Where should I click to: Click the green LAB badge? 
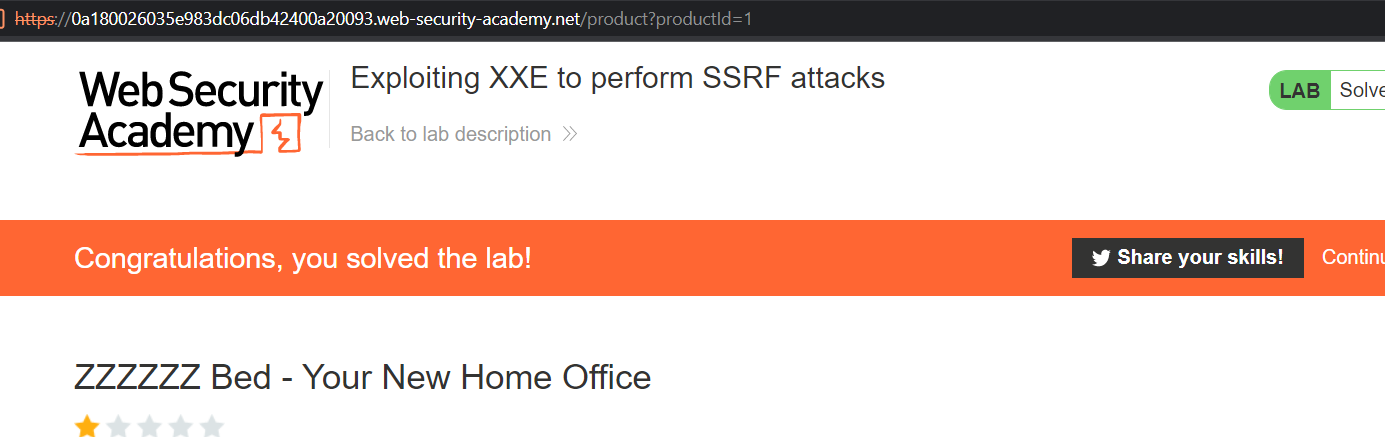[1299, 90]
